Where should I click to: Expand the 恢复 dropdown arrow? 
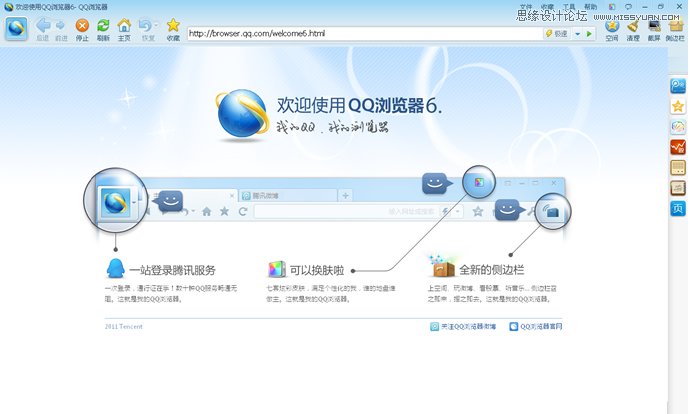coord(156,25)
